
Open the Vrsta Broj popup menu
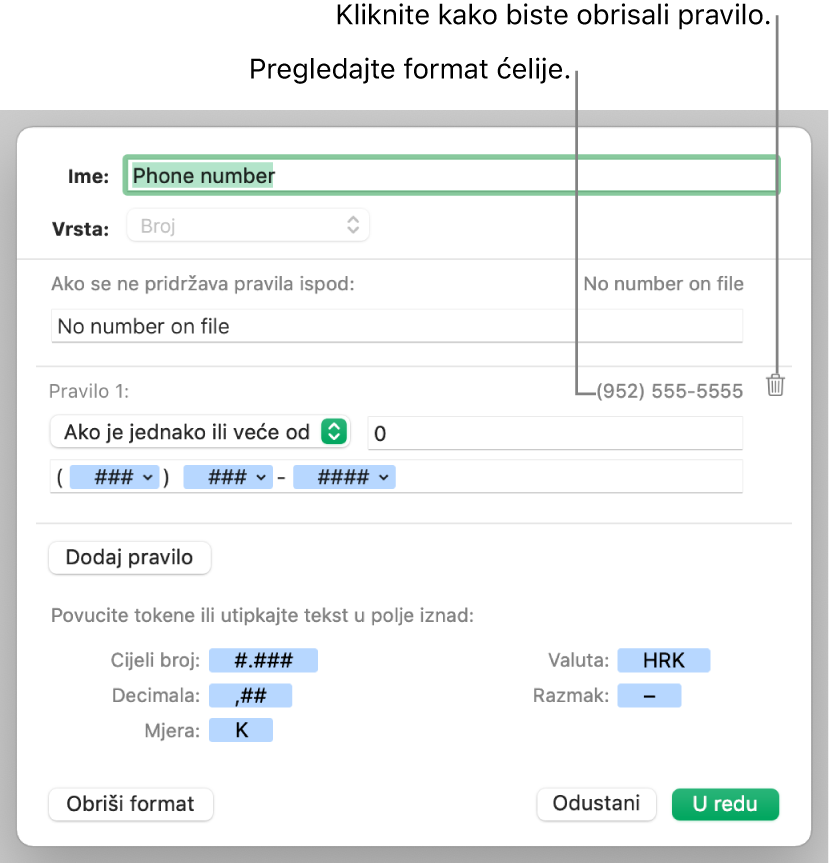click(248, 225)
